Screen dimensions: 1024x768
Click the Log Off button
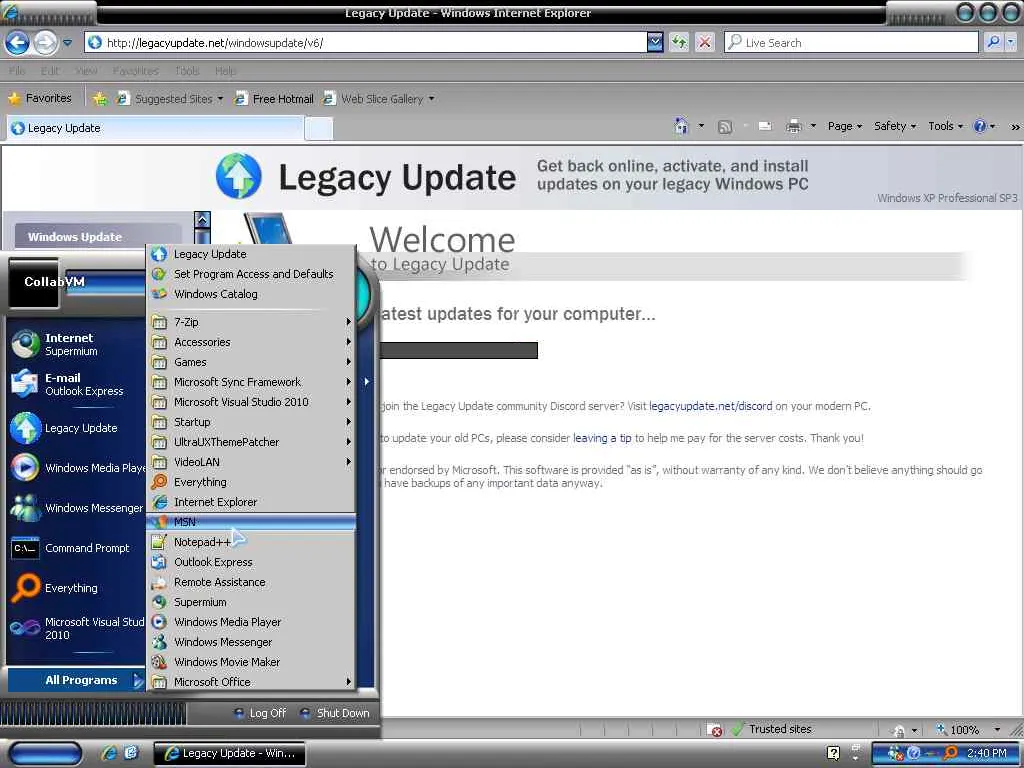[x=260, y=713]
